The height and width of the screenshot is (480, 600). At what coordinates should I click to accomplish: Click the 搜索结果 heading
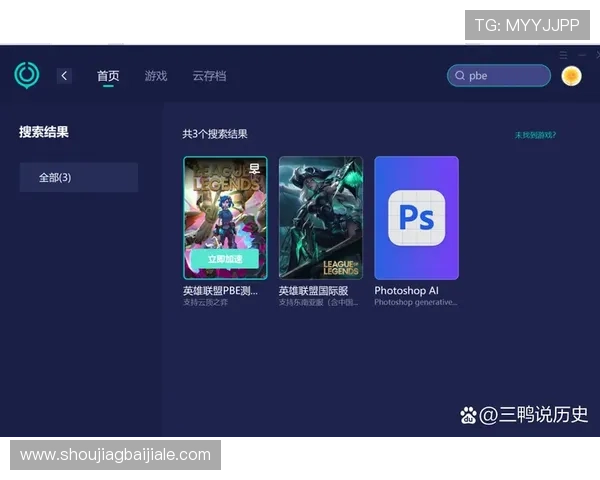(44, 132)
